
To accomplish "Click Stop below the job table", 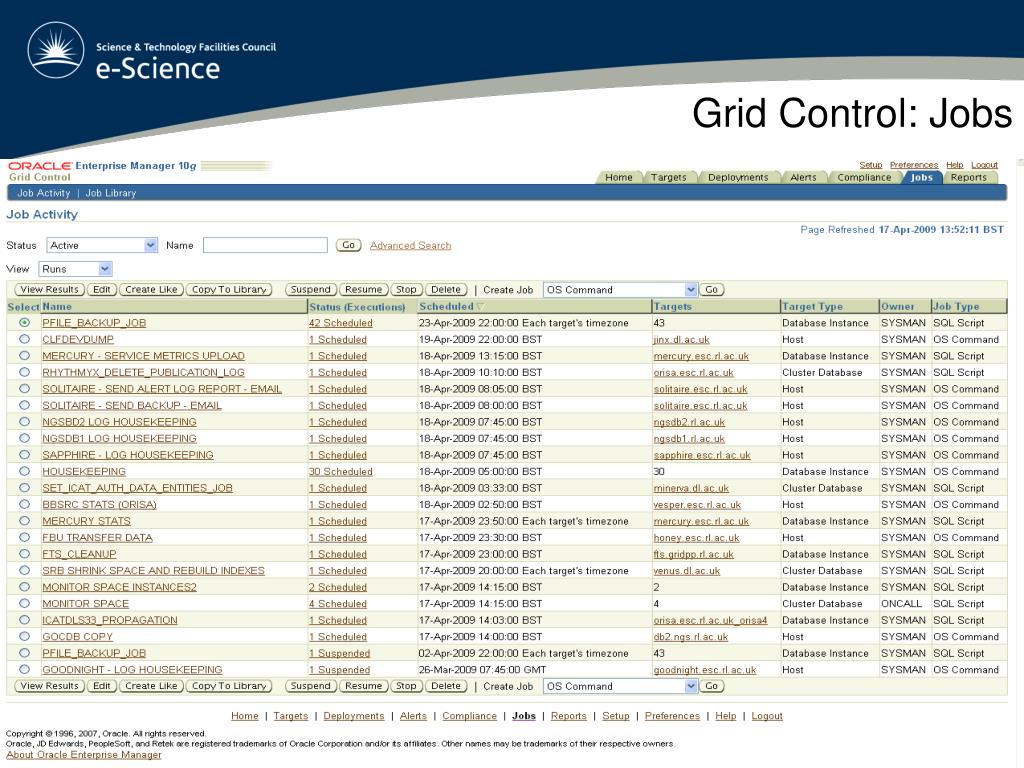I will (406, 686).
